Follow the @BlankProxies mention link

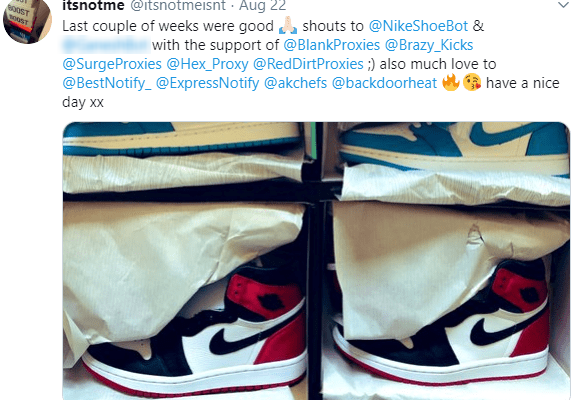pos(332,45)
